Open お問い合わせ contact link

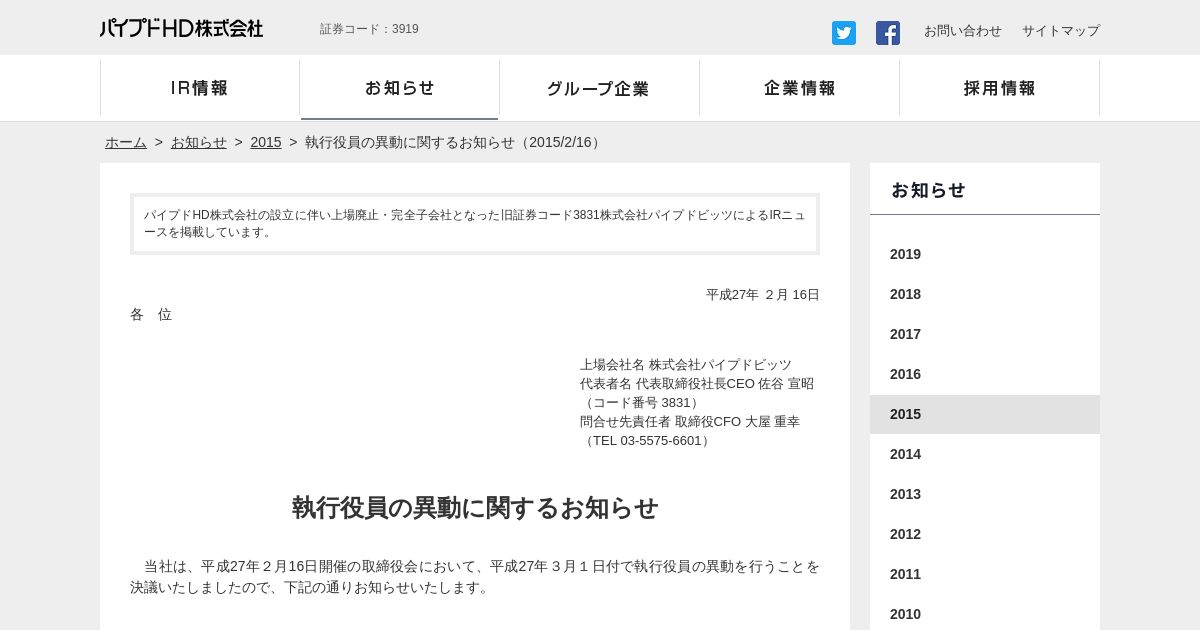[x=963, y=31]
